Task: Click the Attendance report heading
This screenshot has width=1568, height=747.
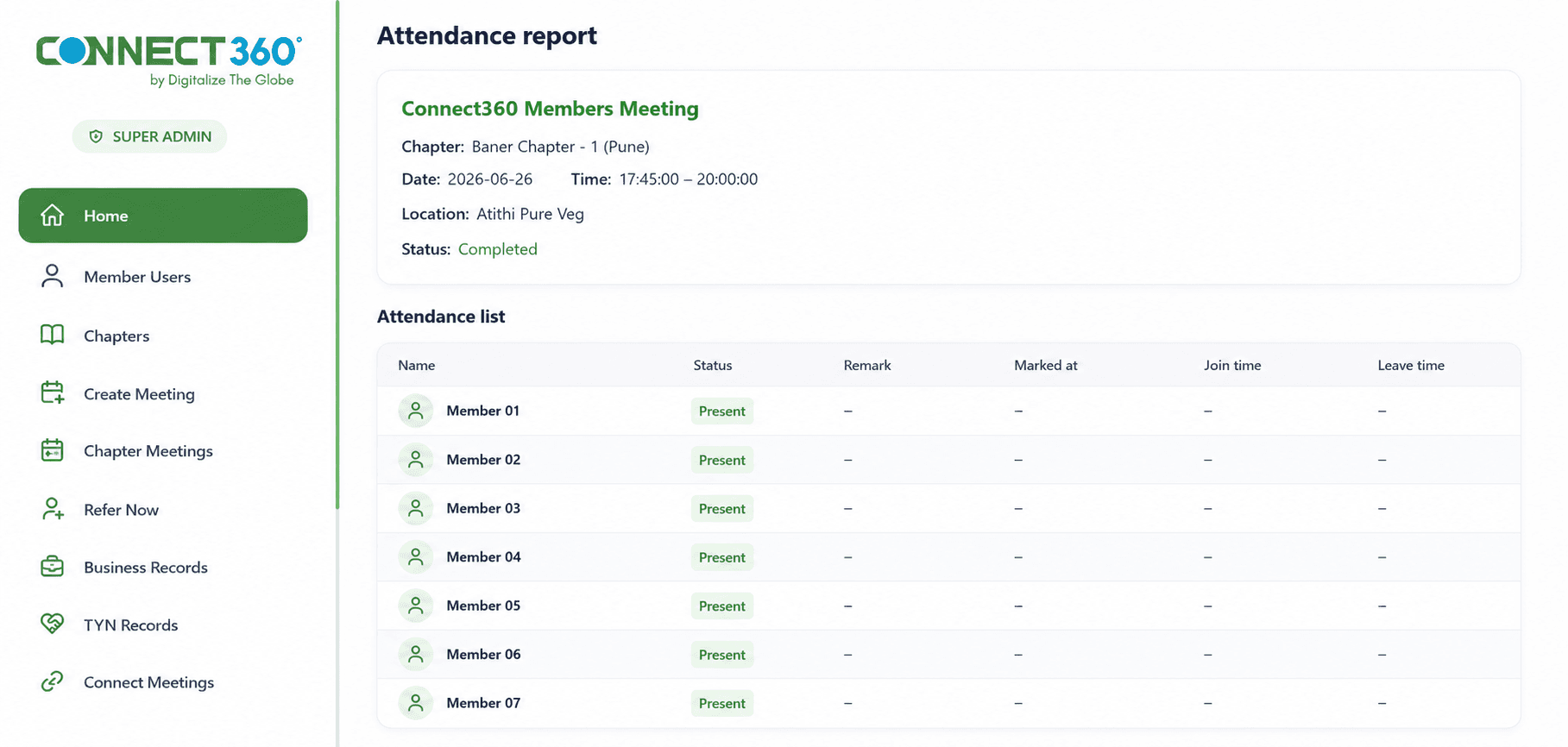Action: pyautogui.click(x=487, y=36)
